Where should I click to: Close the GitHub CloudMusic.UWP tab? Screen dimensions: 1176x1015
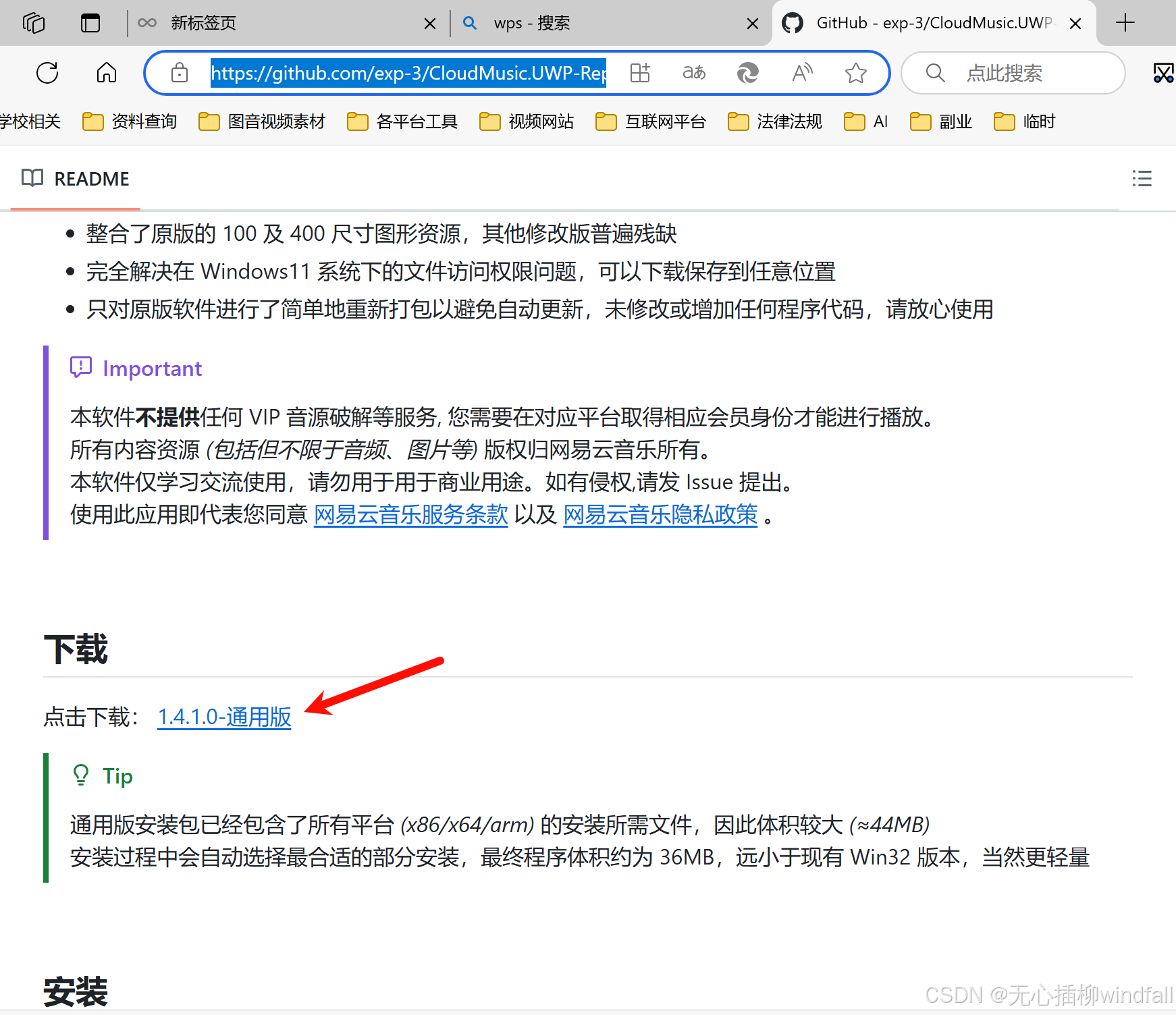(x=1075, y=24)
